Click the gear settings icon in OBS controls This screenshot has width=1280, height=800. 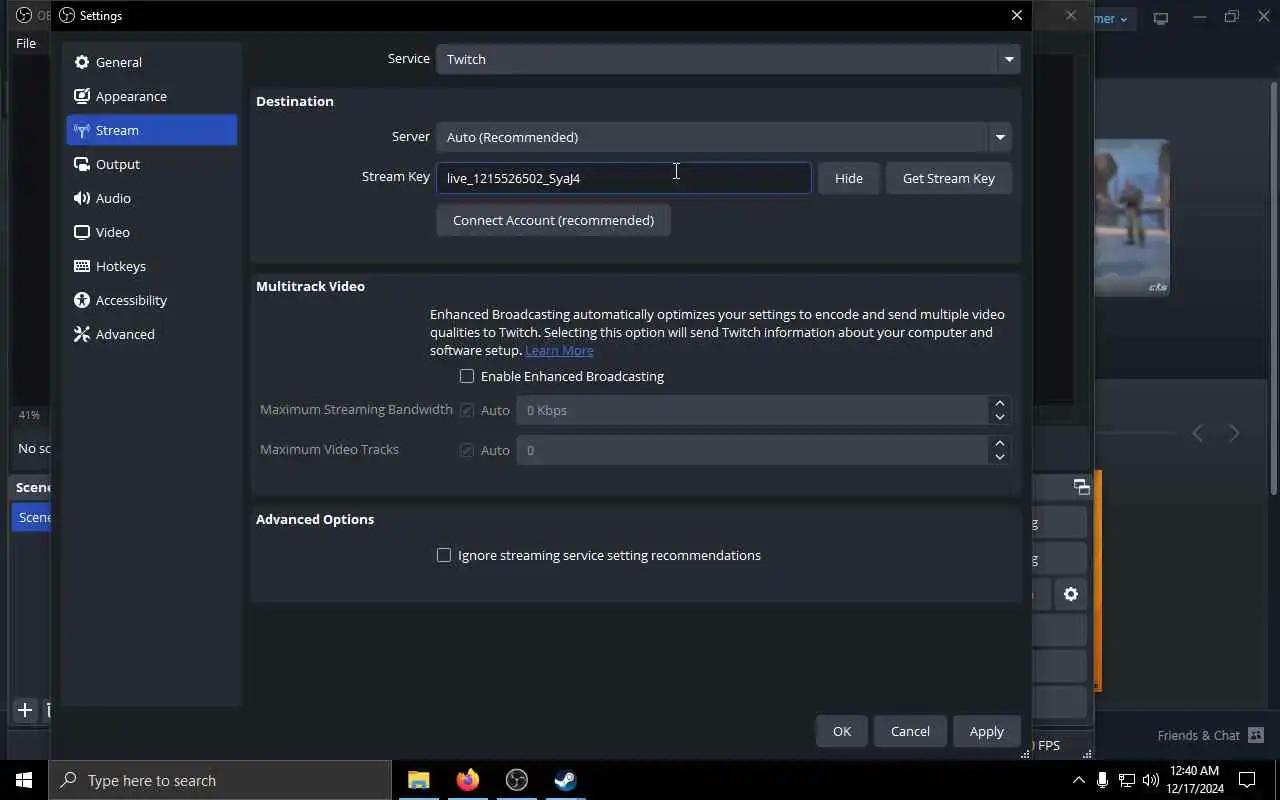tap(1071, 594)
